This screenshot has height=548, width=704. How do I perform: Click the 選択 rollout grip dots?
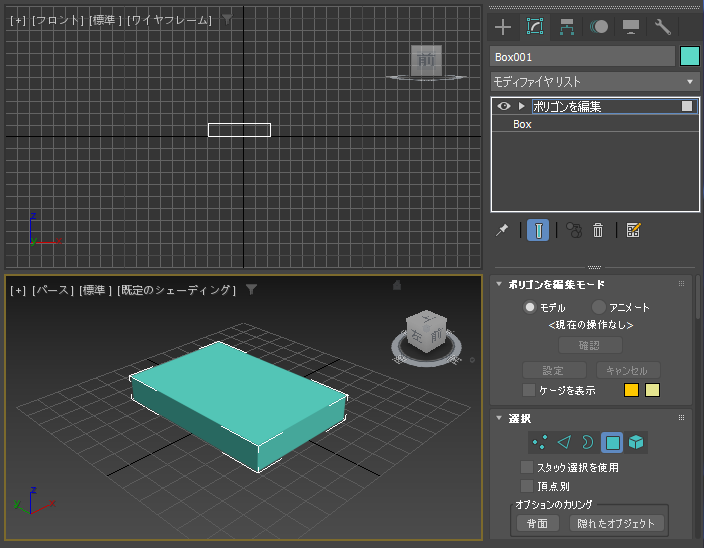click(x=681, y=417)
